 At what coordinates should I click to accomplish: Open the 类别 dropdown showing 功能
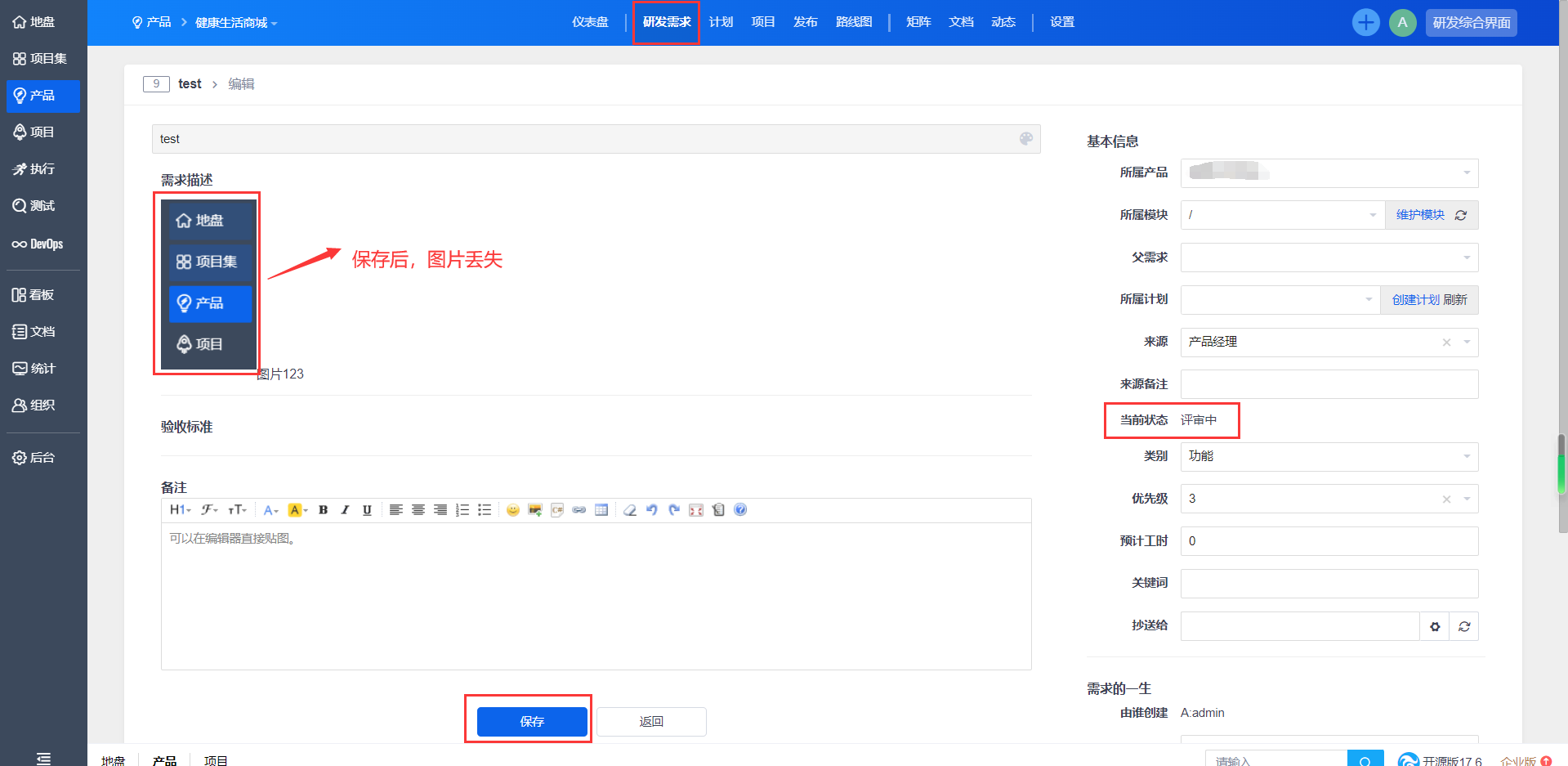click(x=1329, y=456)
